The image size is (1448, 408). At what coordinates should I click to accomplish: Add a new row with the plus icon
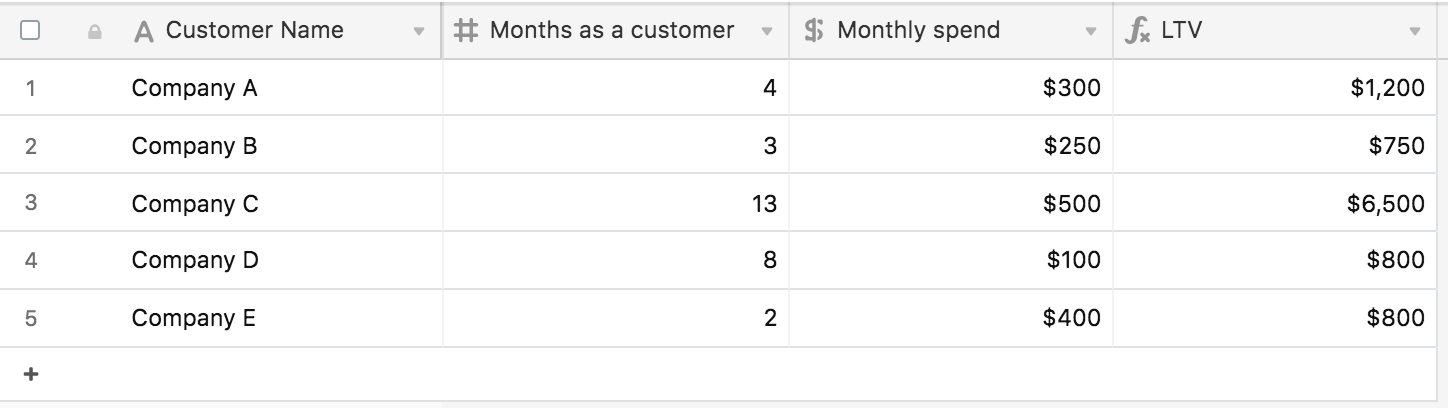point(31,374)
